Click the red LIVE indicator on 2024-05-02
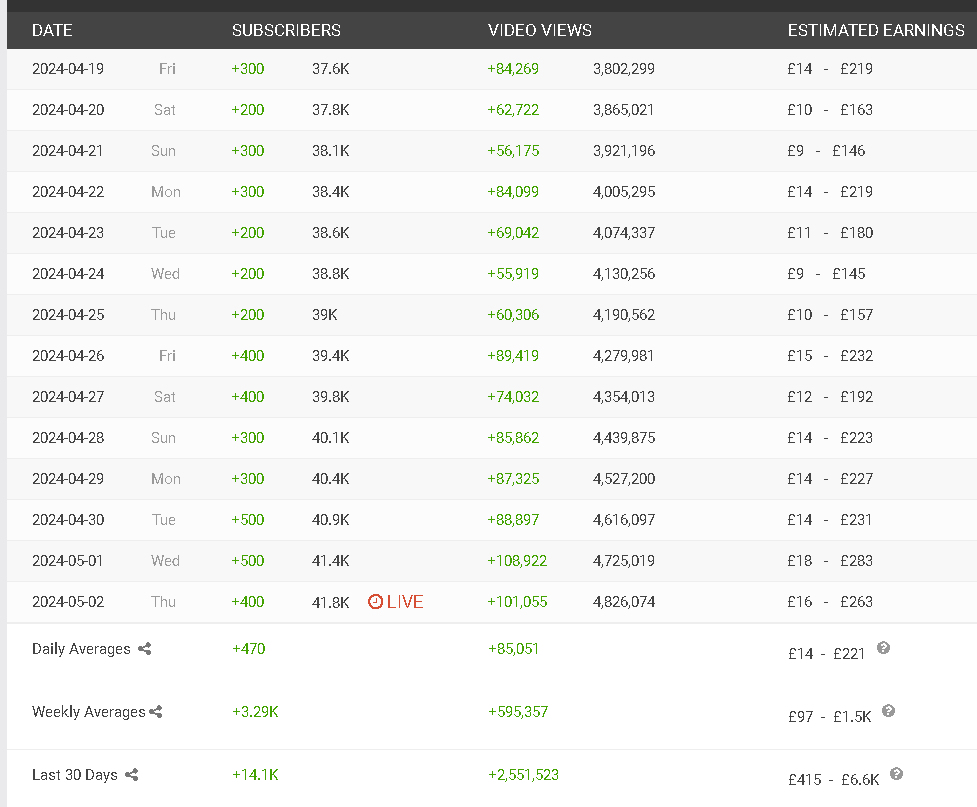 (x=396, y=602)
